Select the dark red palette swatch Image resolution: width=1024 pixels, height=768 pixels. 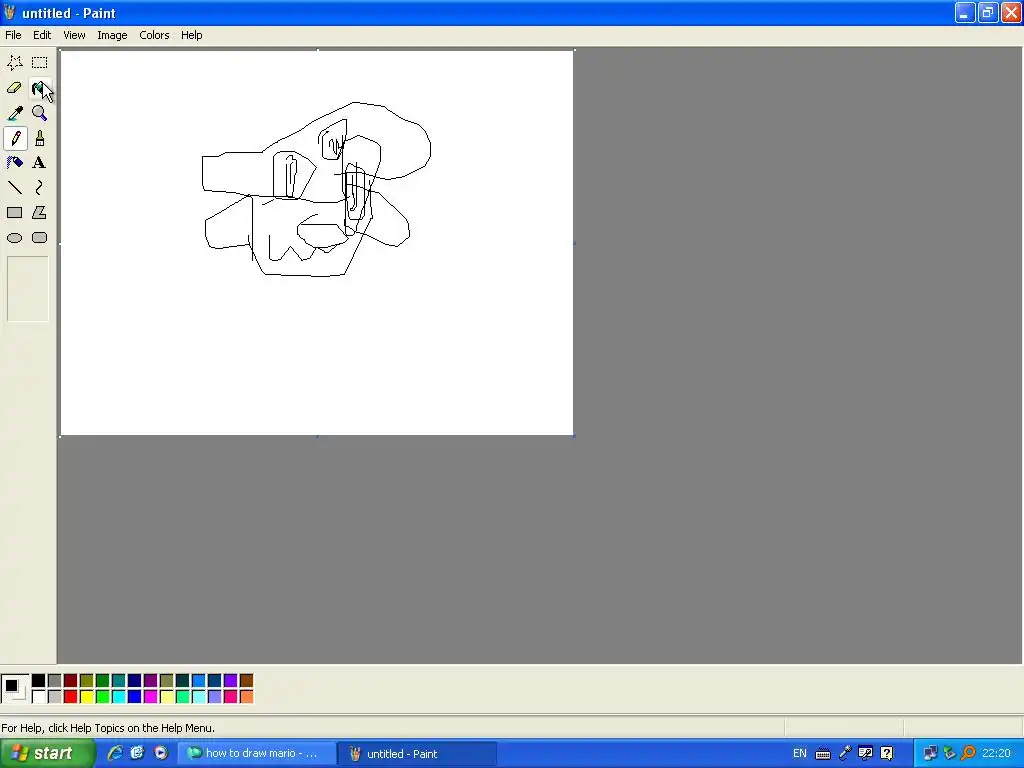tap(71, 681)
